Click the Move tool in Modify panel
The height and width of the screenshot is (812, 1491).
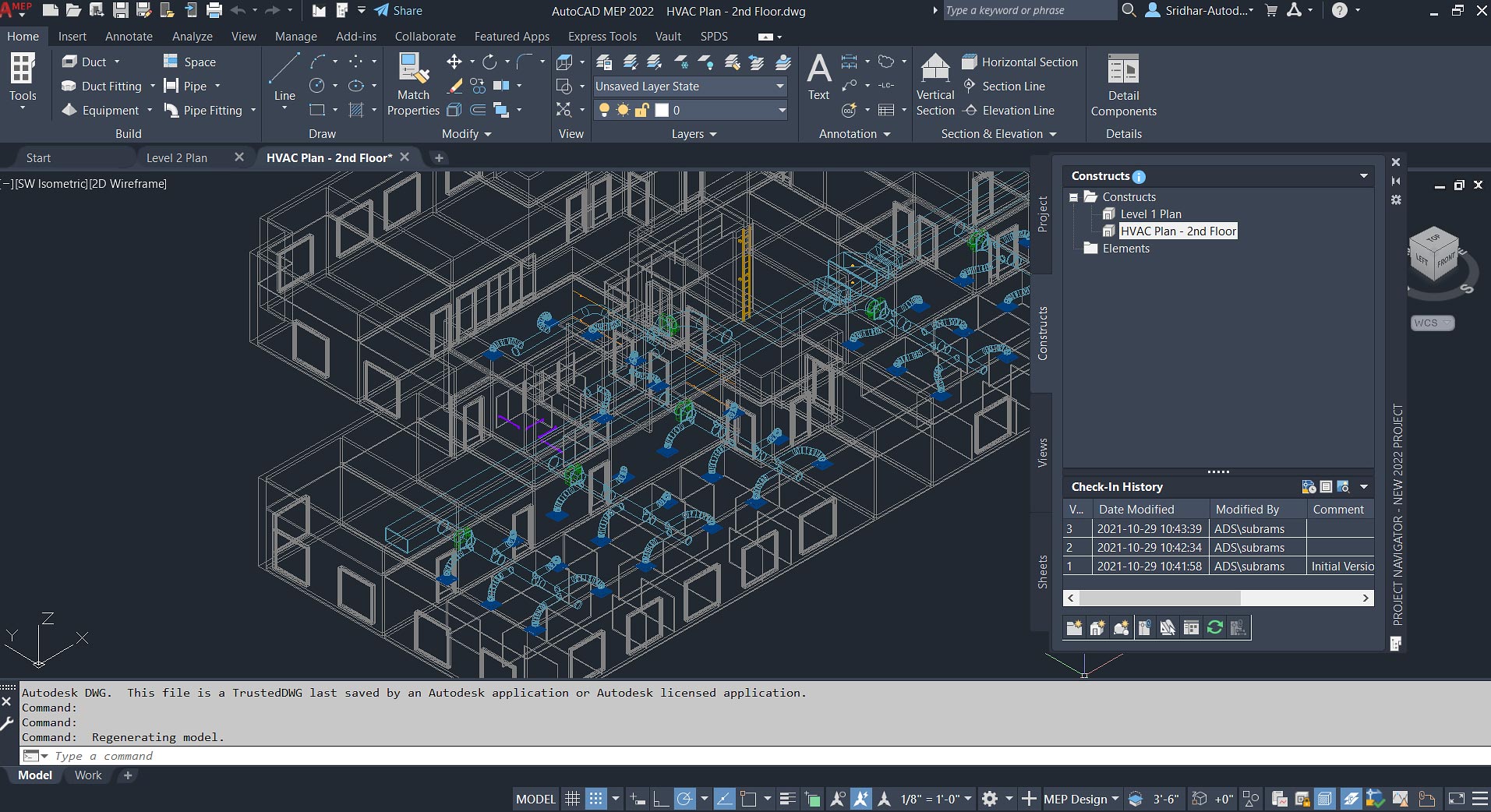(454, 62)
